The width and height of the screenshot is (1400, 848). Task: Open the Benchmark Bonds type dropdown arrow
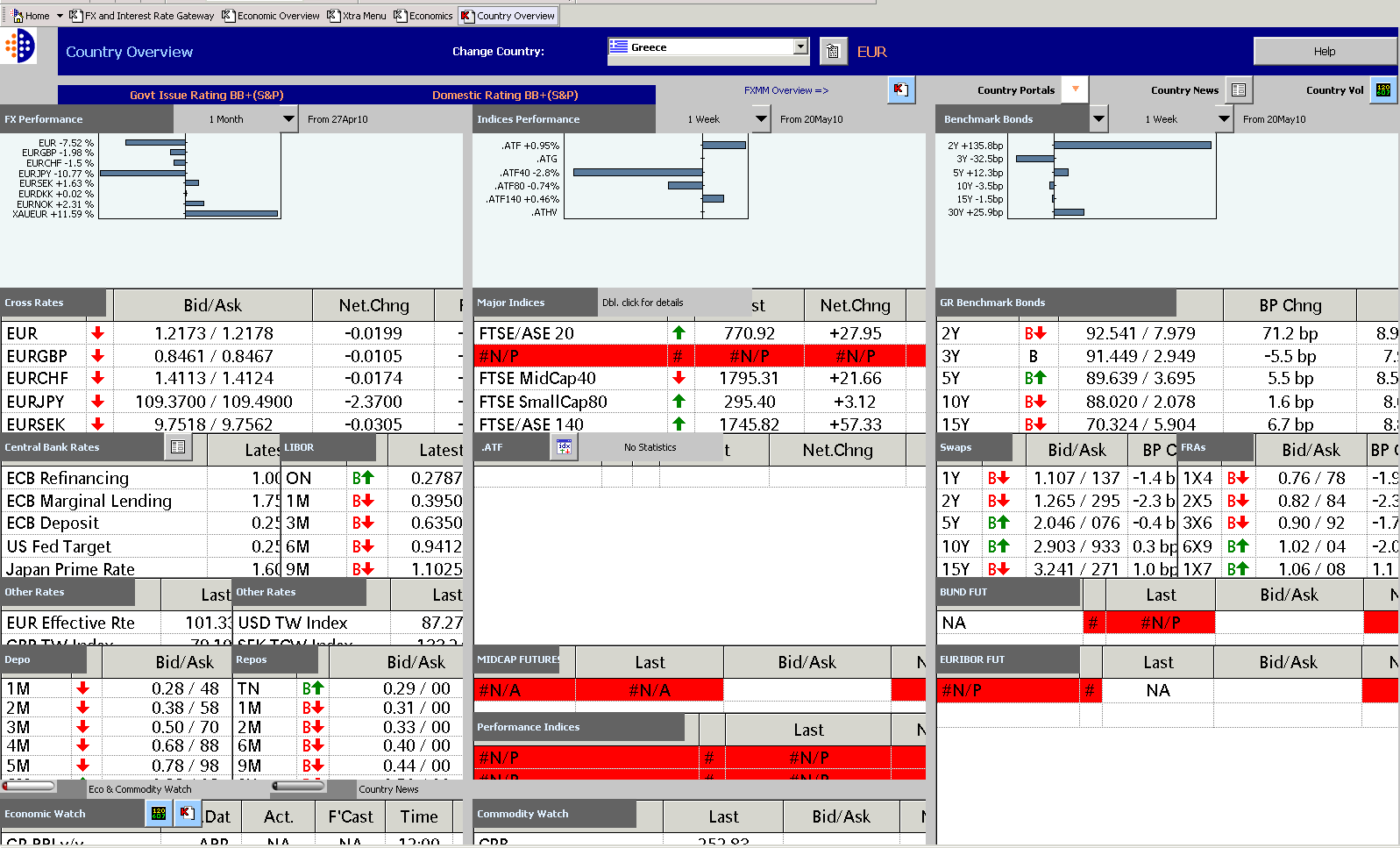coord(1098,119)
